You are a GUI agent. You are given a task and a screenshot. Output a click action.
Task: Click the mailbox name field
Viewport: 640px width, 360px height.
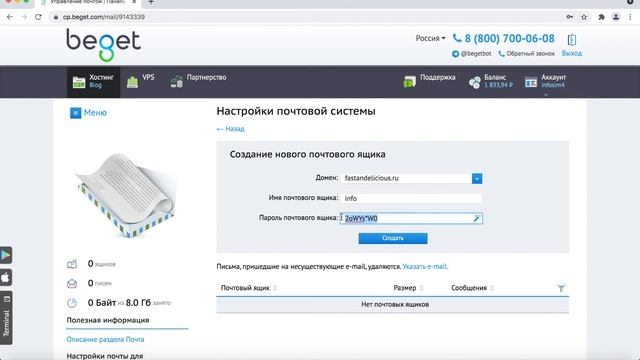411,198
